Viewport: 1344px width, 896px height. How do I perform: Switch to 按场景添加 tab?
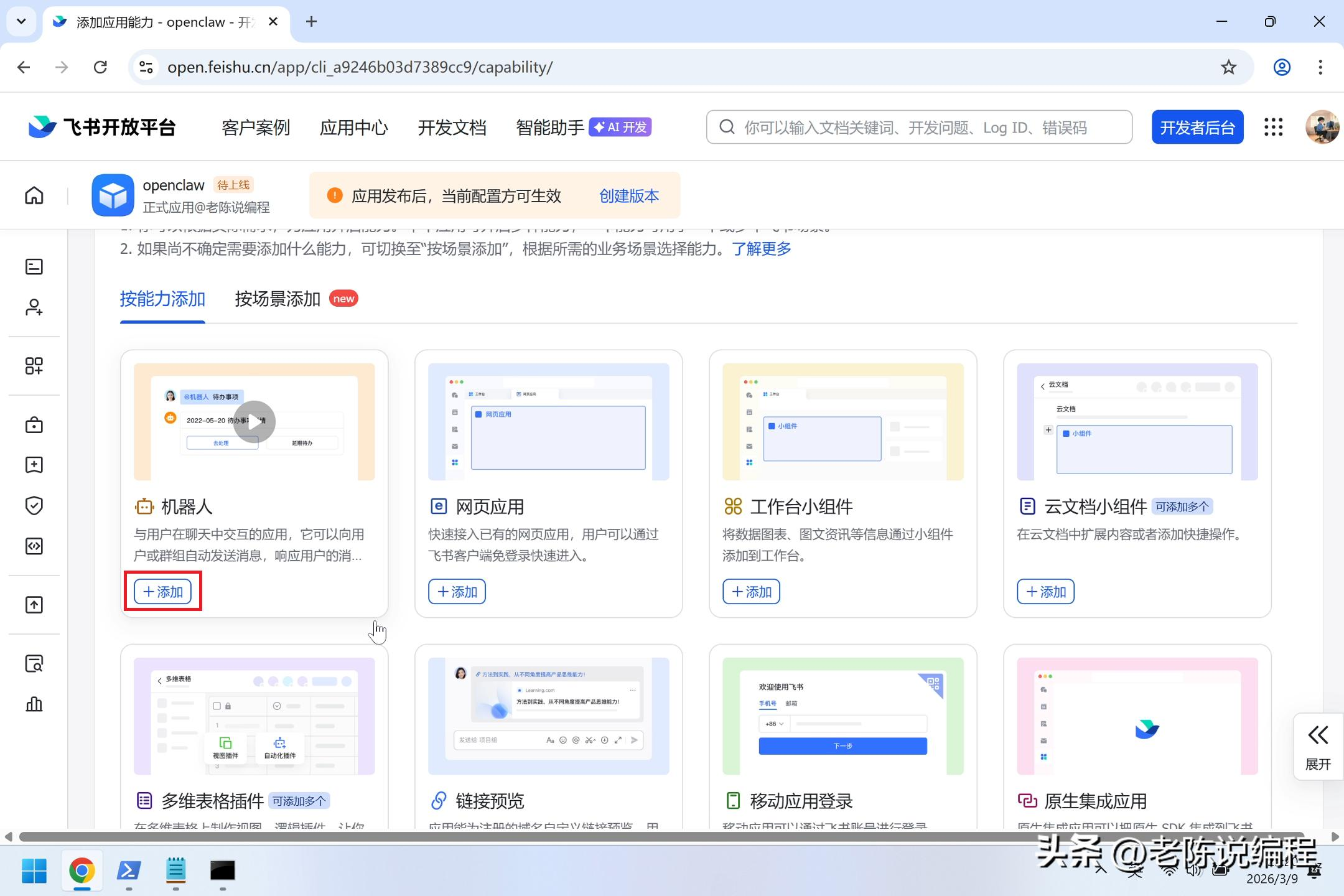point(278,299)
